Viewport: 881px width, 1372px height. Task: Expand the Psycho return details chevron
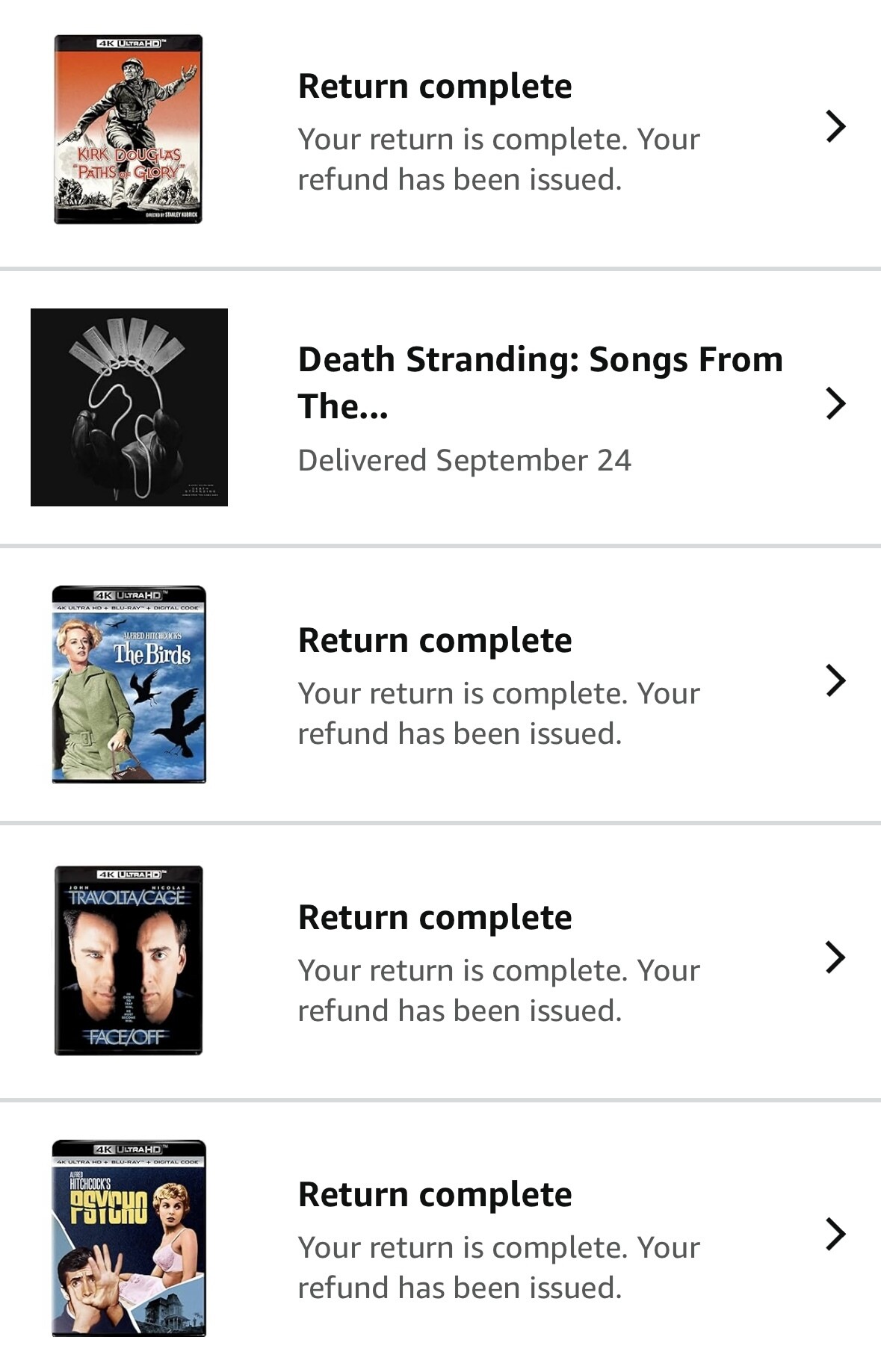(835, 1234)
